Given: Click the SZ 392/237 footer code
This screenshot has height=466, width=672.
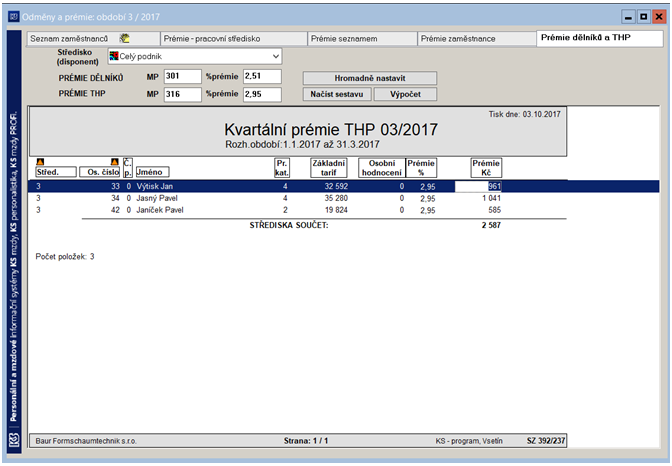Looking at the screenshot, I should pyautogui.click(x=546, y=441).
